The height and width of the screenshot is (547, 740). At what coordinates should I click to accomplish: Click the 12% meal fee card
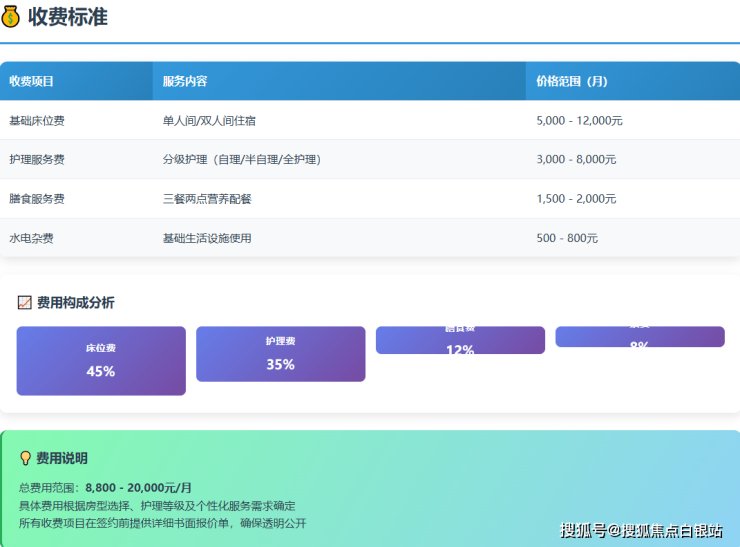[x=460, y=340]
